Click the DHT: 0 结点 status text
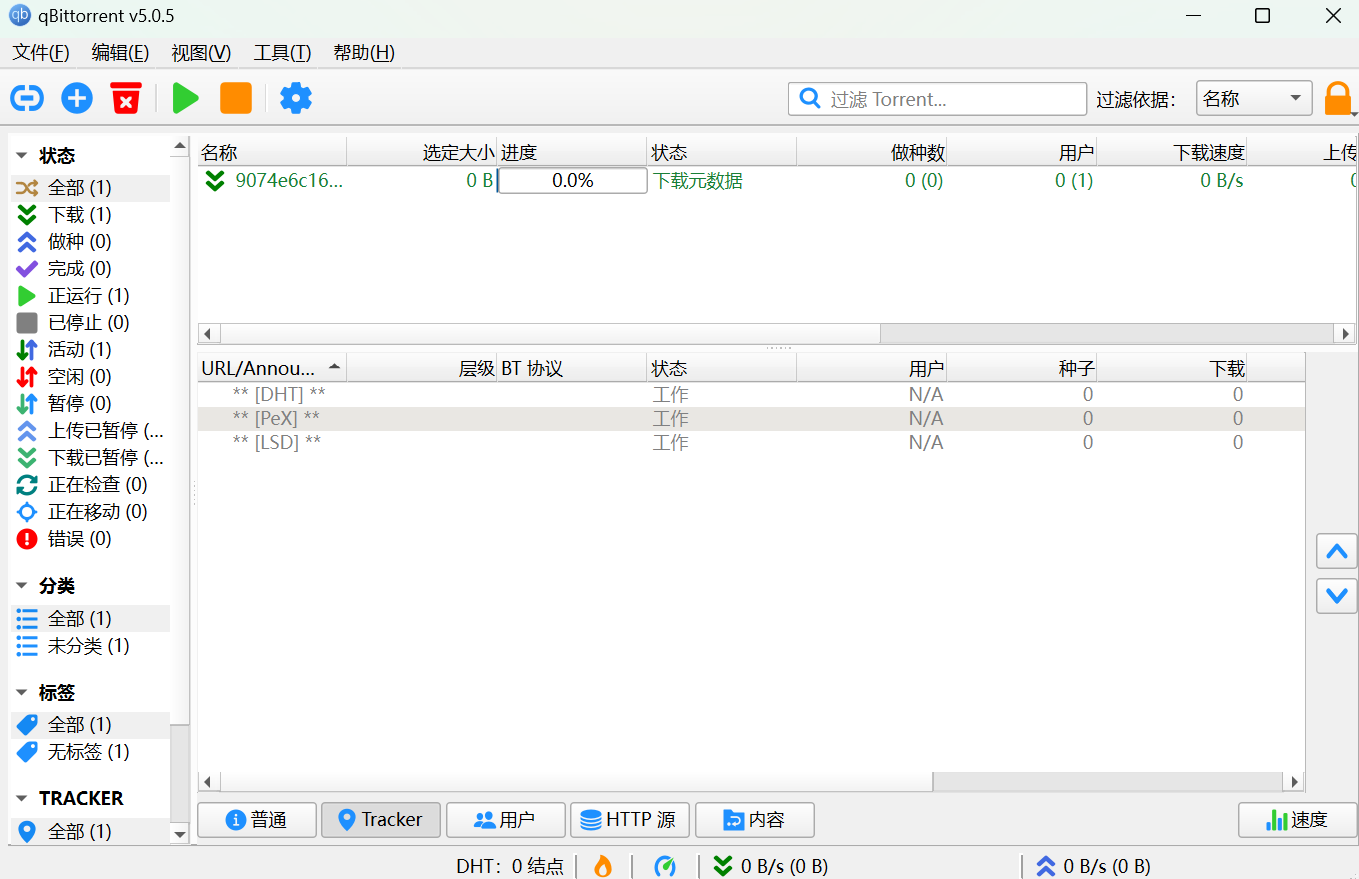1359x879 pixels. coord(510,867)
